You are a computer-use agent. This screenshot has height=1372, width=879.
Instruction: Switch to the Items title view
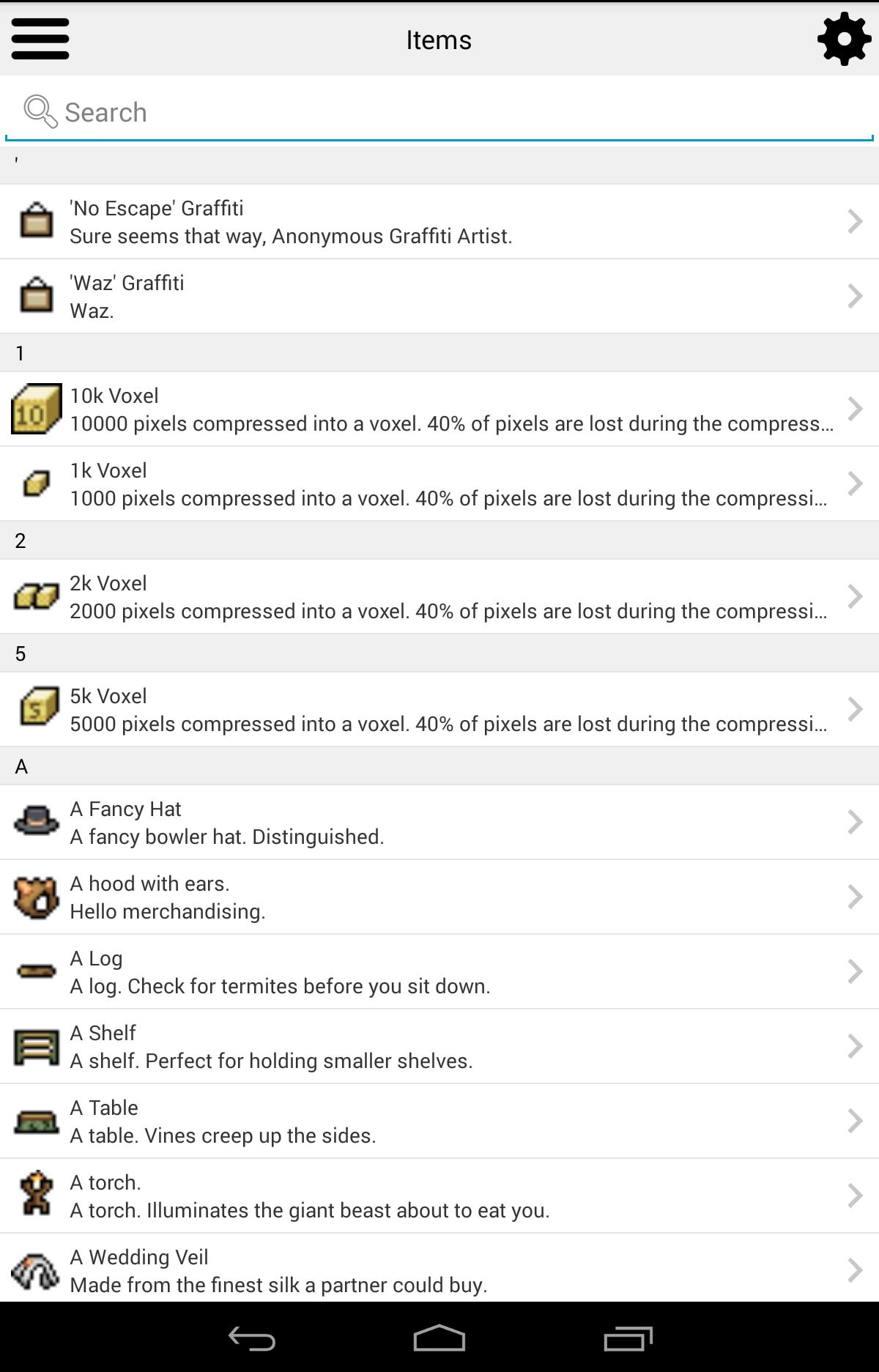point(439,40)
